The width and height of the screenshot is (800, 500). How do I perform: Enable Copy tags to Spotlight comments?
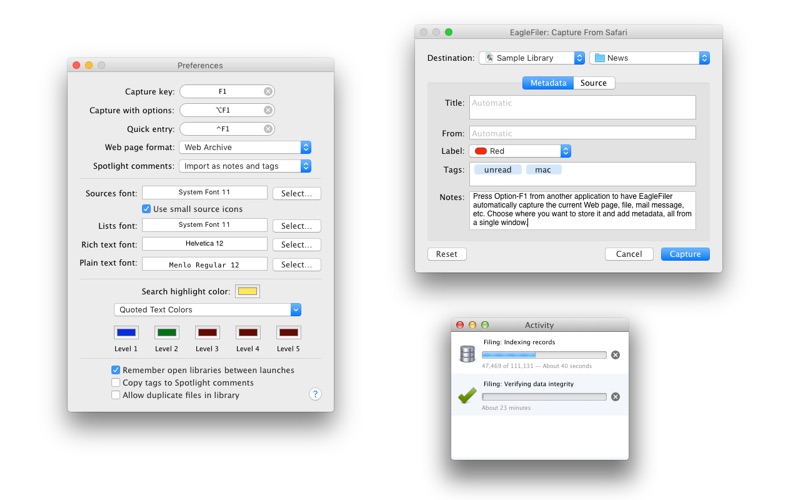[x=116, y=383]
